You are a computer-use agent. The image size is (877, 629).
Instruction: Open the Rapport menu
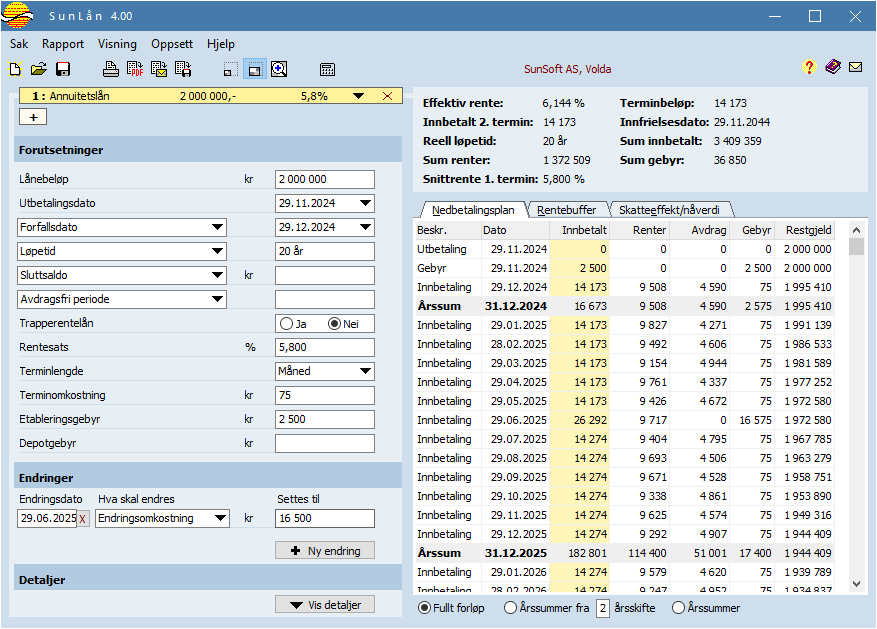63,44
